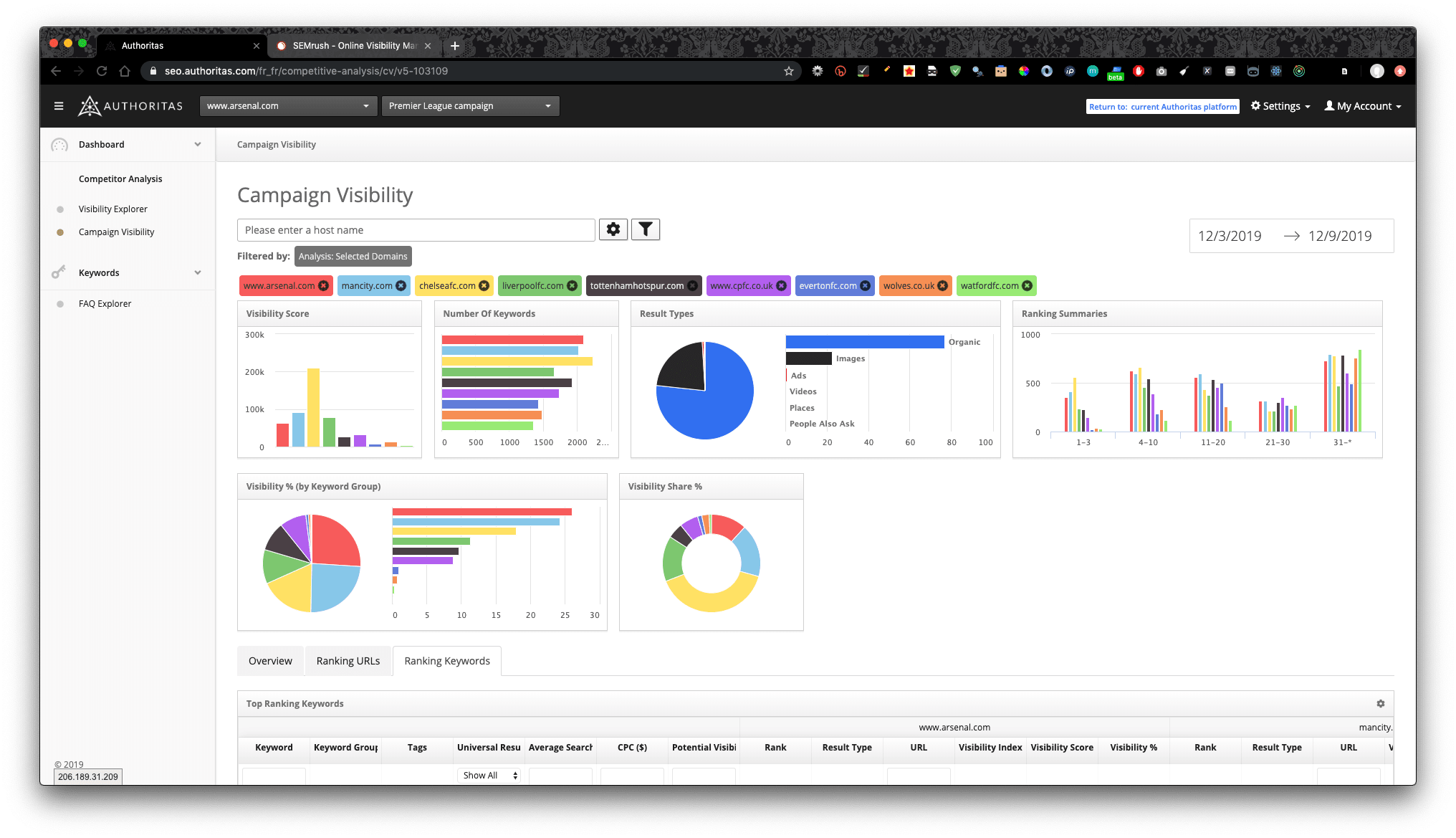Remove watfordfc.com domain tag
The width and height of the screenshot is (1456, 838).
tap(1028, 286)
